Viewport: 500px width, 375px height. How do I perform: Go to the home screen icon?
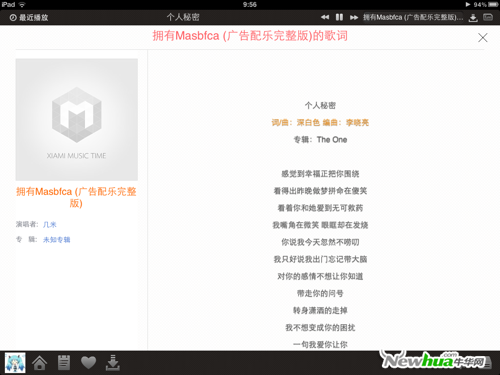point(39,363)
